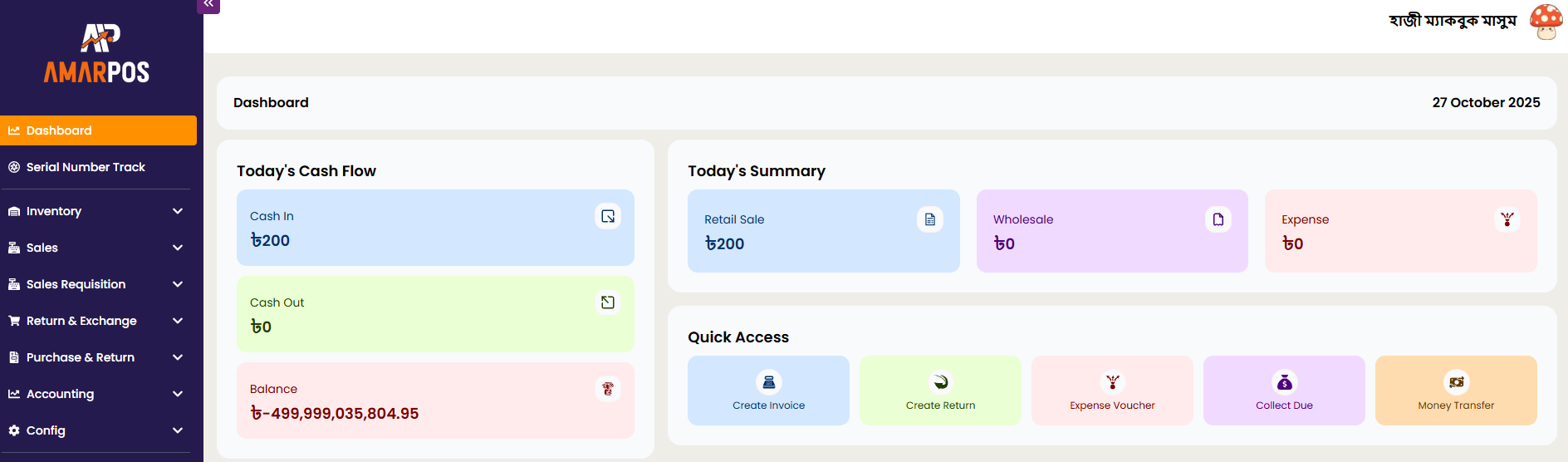
Task: Click the Collect Due money bag icon
Action: [x=1285, y=382]
